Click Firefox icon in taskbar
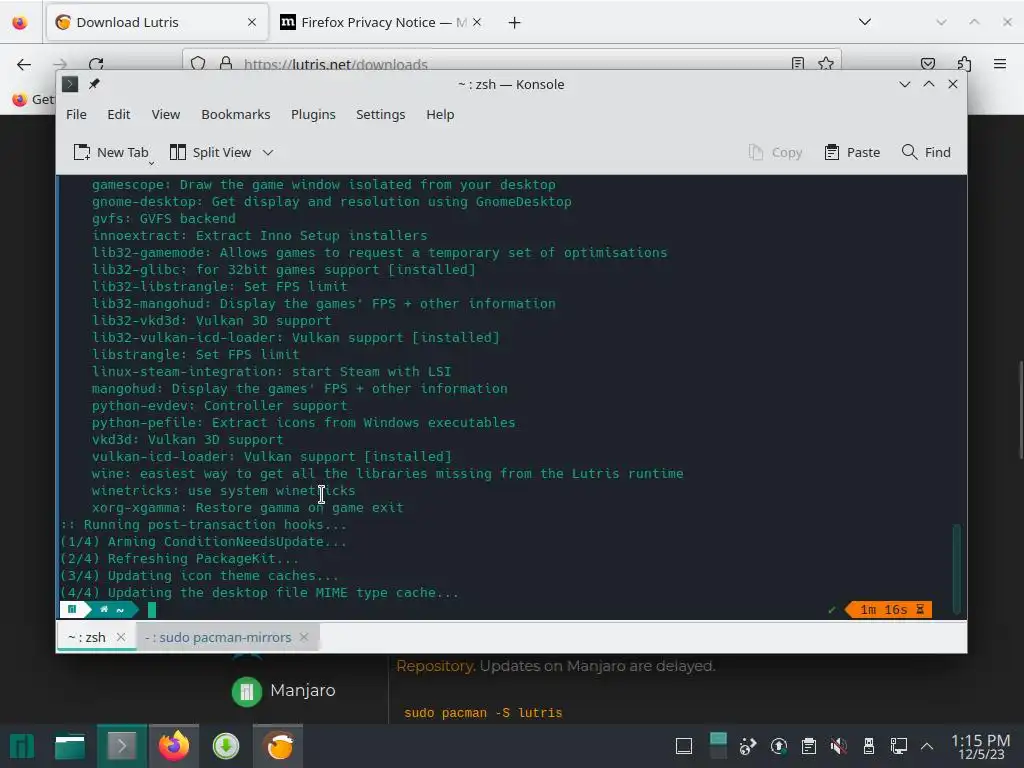This screenshot has width=1024, height=768. pyautogui.click(x=174, y=746)
